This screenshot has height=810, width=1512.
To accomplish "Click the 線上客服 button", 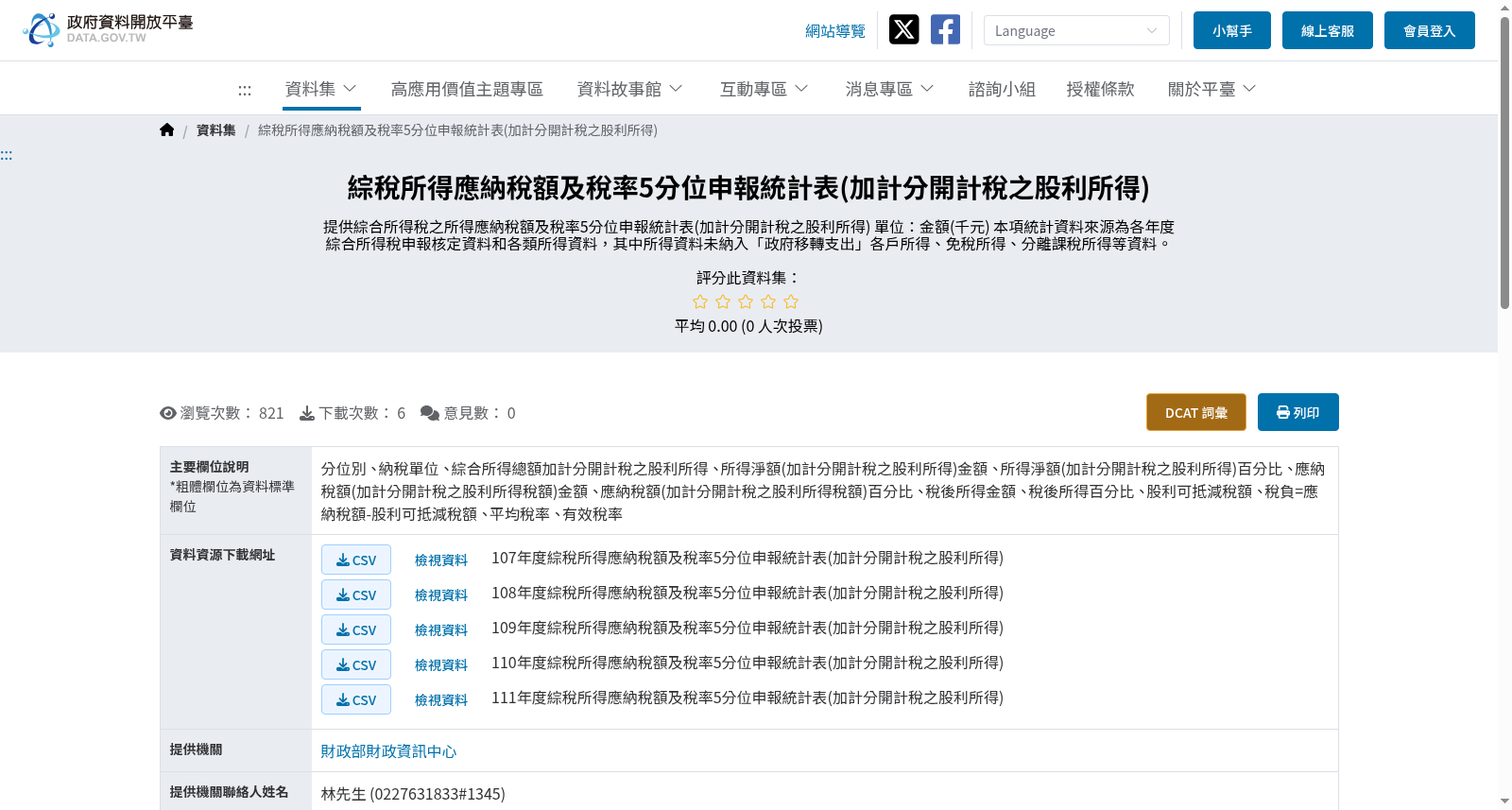I will (x=1328, y=30).
